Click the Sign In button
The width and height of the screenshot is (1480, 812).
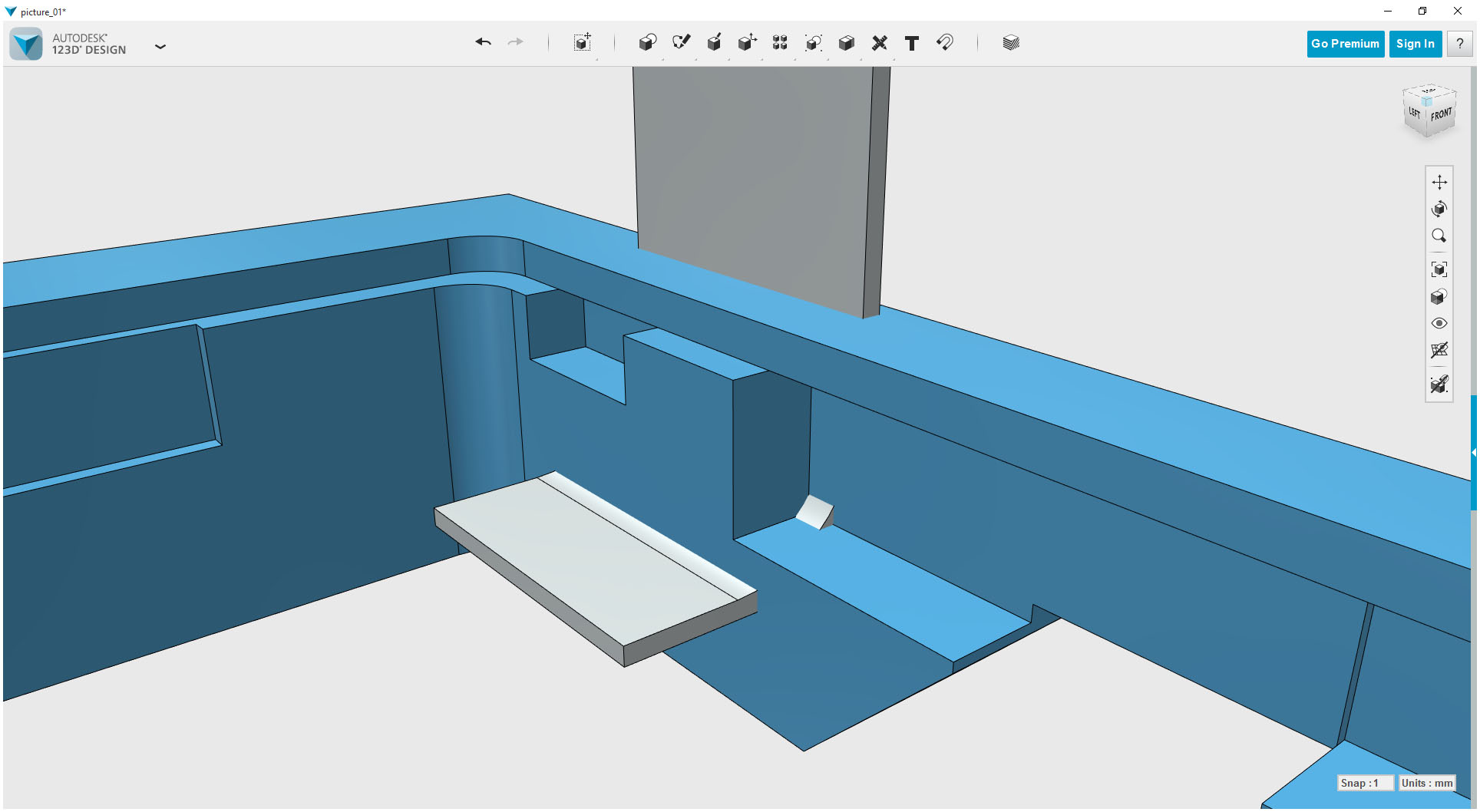point(1415,43)
